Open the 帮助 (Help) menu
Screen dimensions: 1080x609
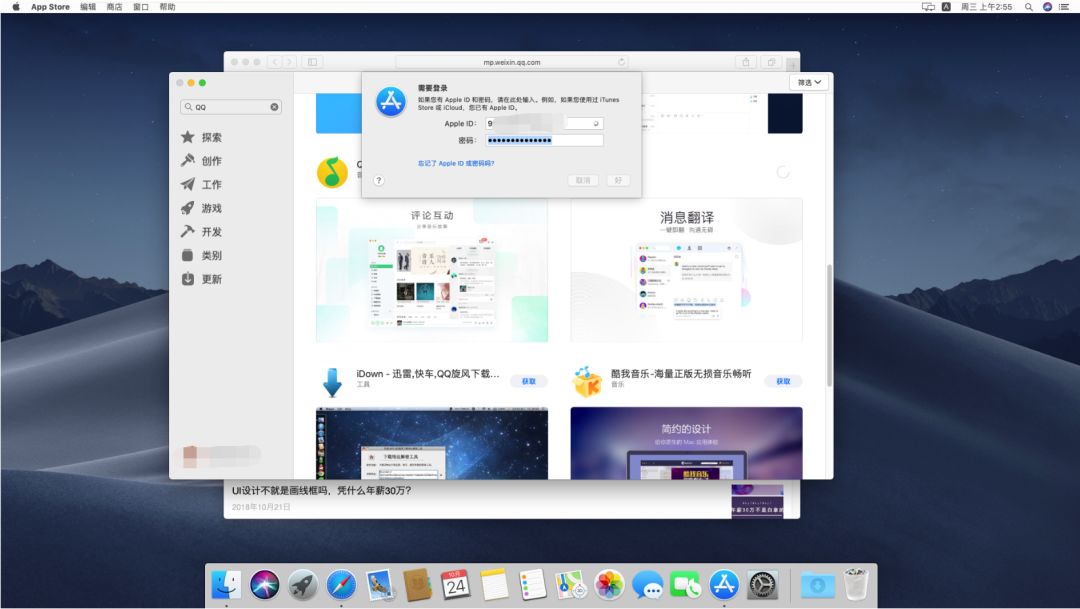pyautogui.click(x=167, y=6)
